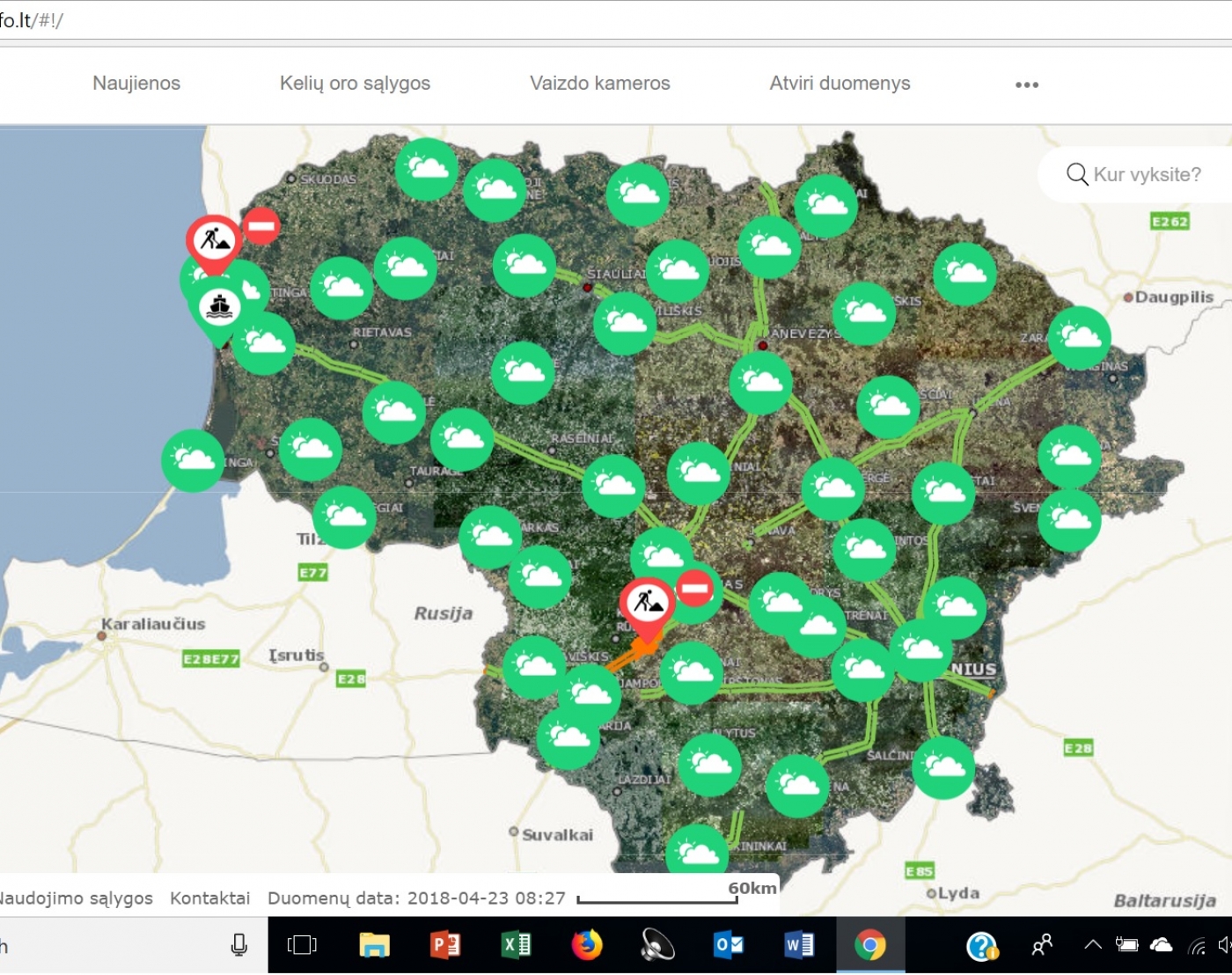Open the no-entry marker near the Klaipėda roadworks
1232x975 pixels.
(261, 226)
